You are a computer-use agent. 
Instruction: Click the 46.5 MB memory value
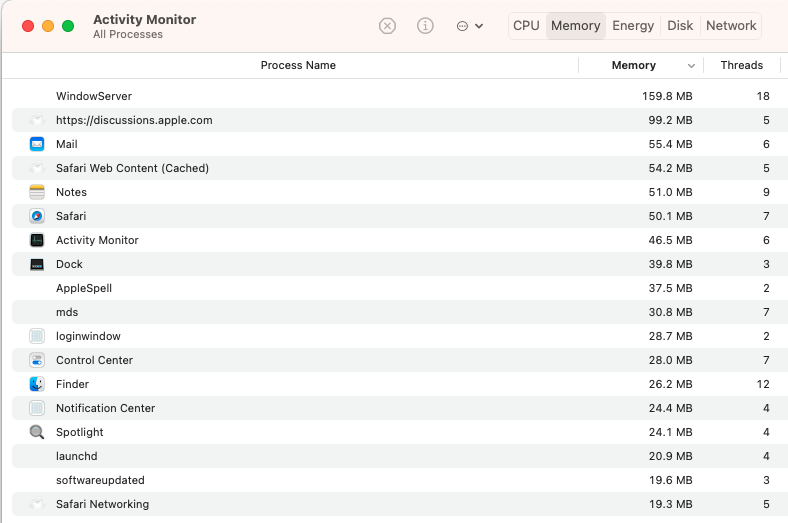[x=670, y=240]
